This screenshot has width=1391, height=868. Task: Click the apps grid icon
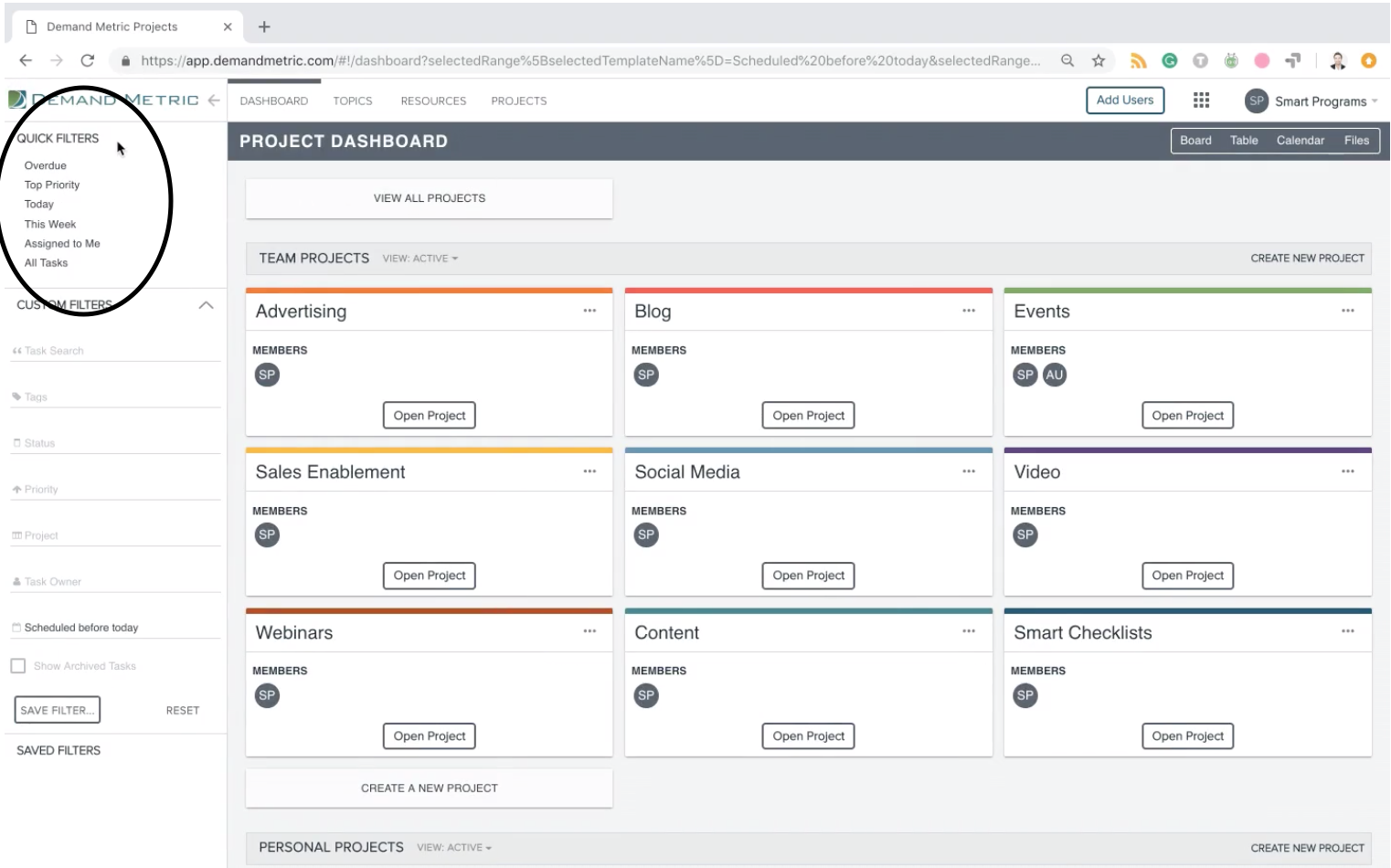tap(1201, 101)
